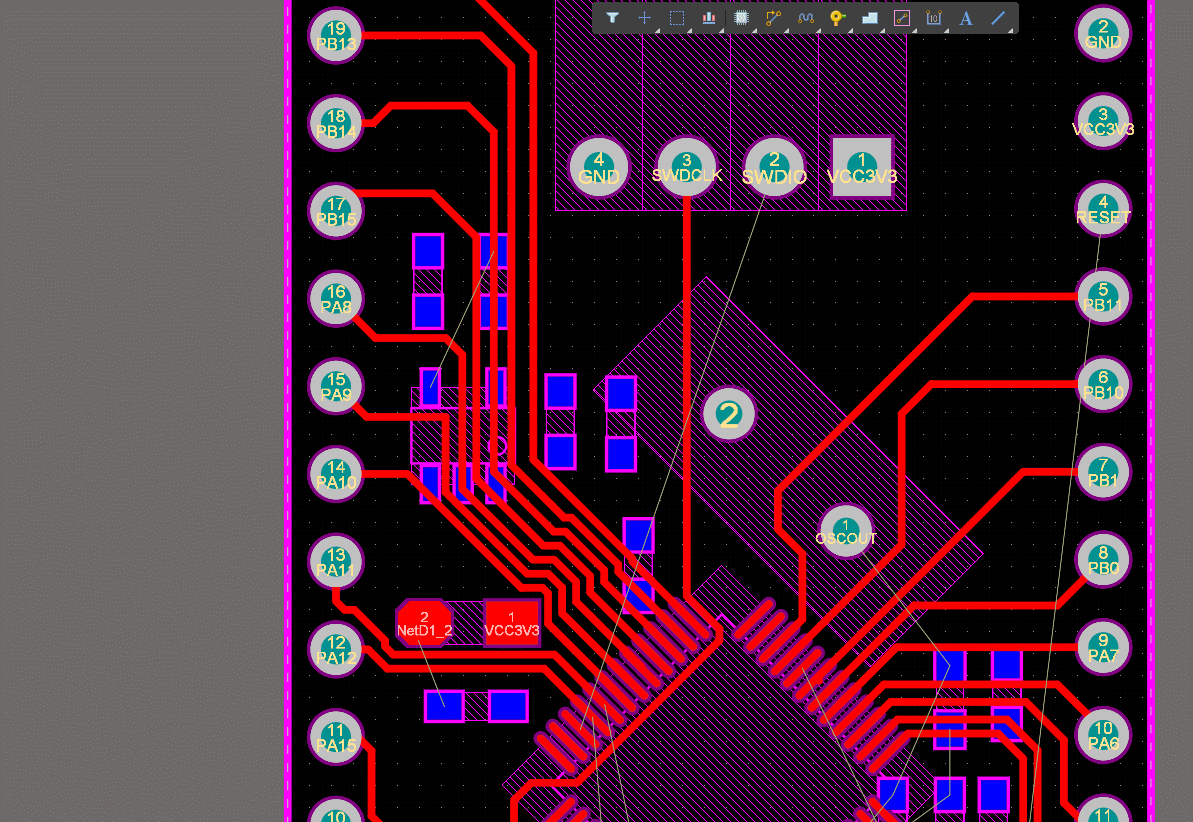
Task: Click pad 15 PA9
Action: click(336, 386)
